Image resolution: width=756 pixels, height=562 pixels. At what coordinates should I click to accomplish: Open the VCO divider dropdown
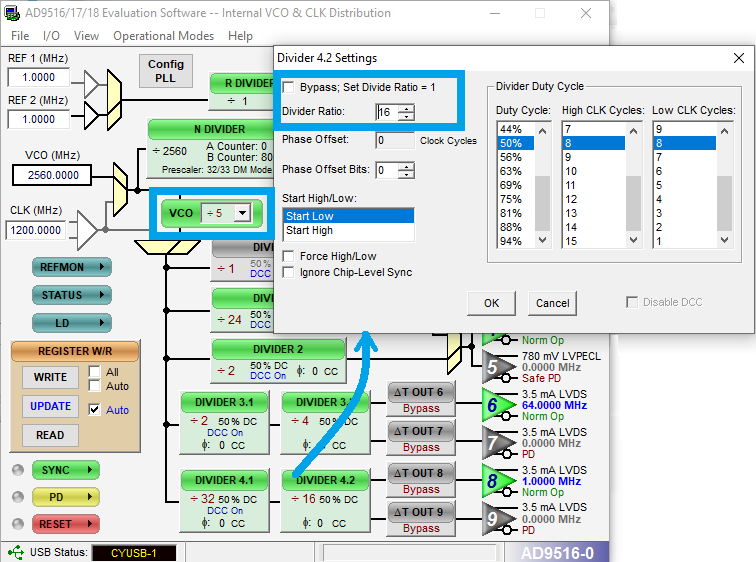(x=241, y=213)
